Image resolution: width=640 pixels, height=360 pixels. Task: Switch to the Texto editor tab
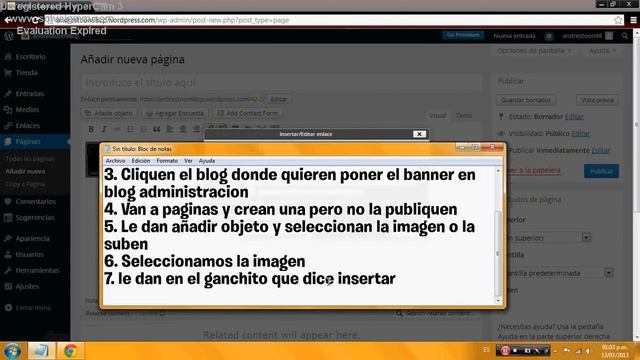464,116
